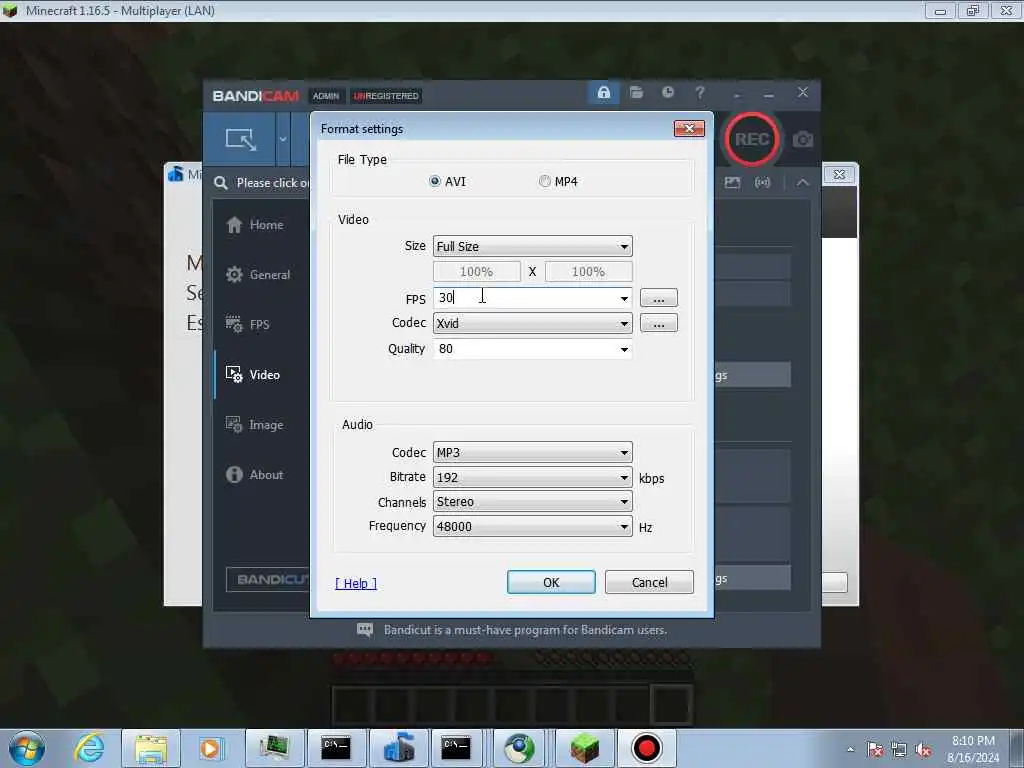Click the red REC record button
The height and width of the screenshot is (768, 1024).
pos(752,139)
